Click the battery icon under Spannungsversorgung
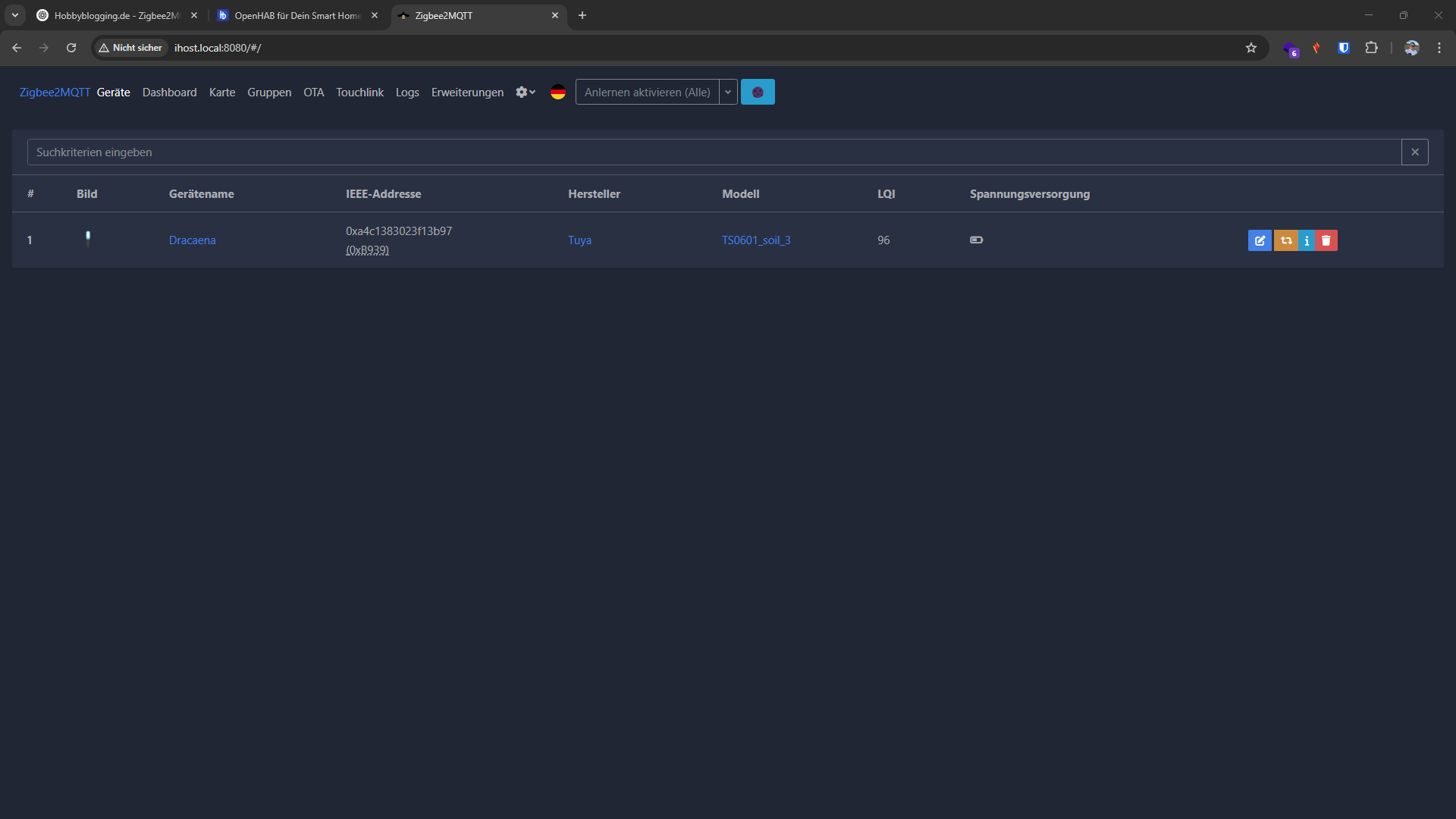This screenshot has height=819, width=1456. pos(976,240)
